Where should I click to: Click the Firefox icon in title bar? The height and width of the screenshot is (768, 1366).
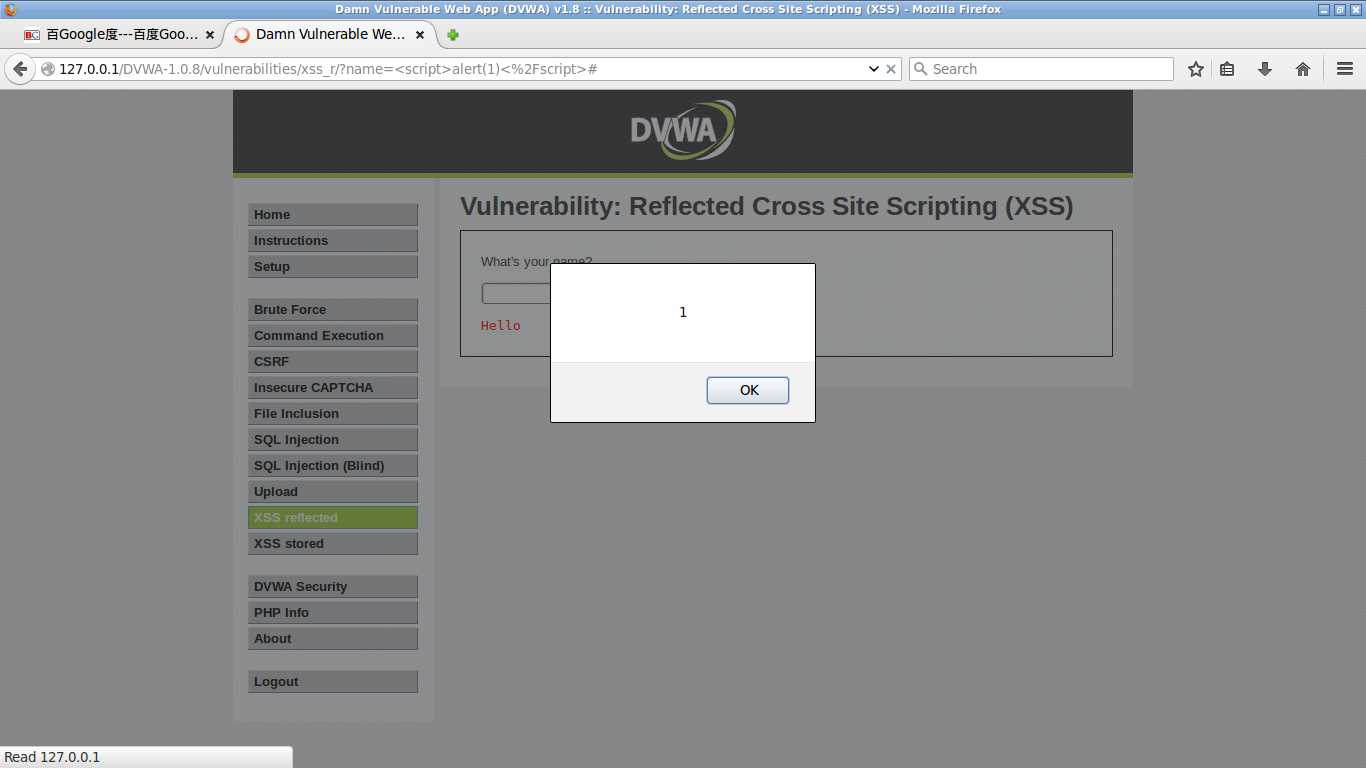[x=11, y=9]
